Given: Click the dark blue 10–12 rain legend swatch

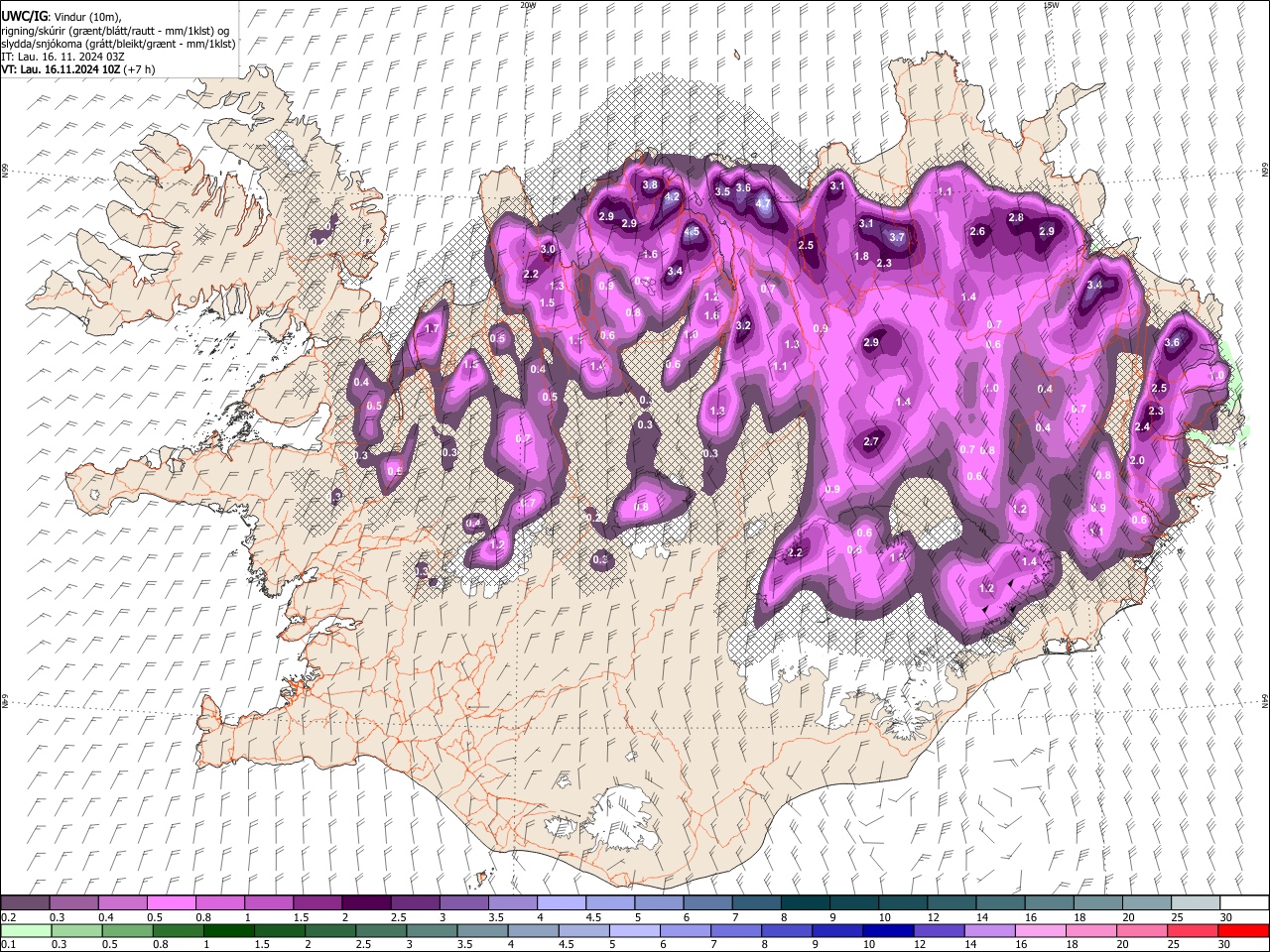Looking at the screenshot, I should point(887,930).
